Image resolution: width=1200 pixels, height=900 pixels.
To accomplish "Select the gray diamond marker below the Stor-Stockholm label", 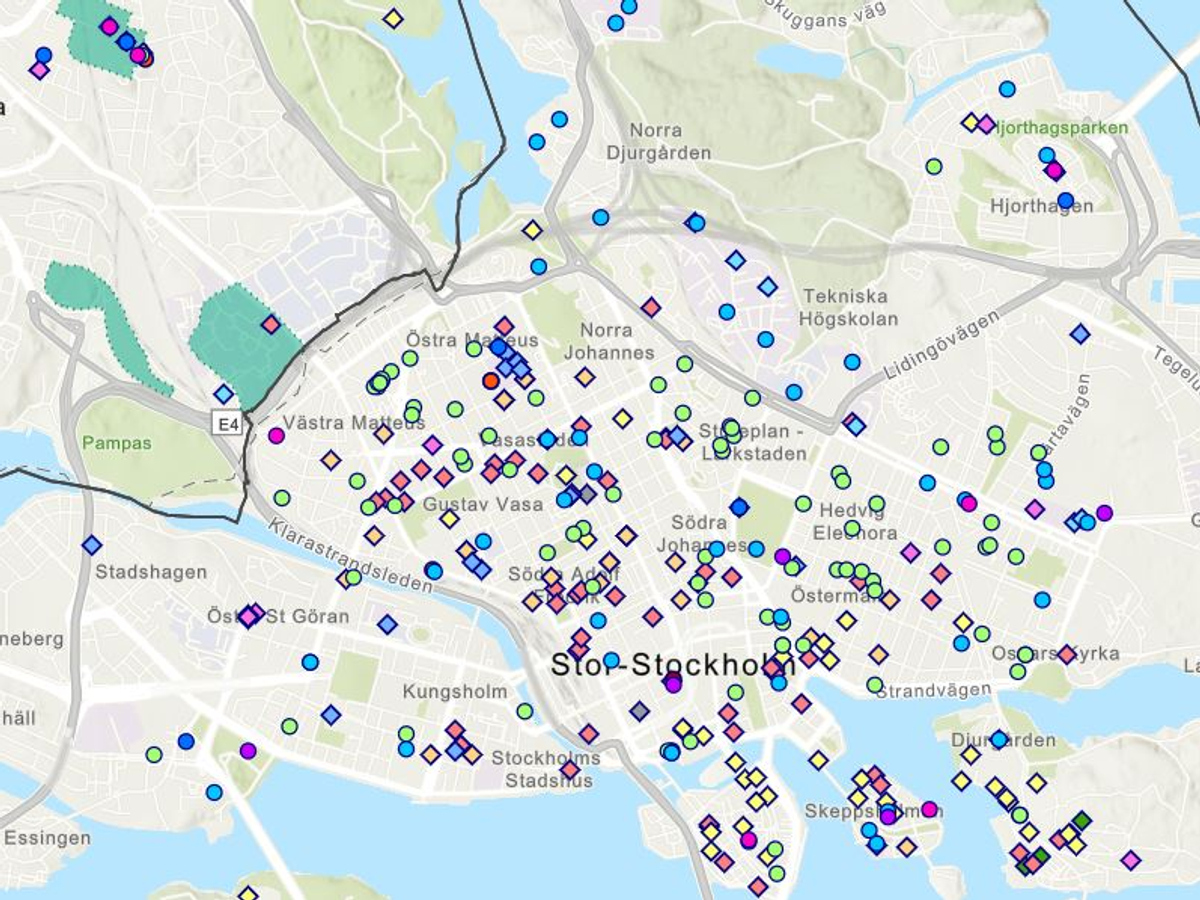I will 640,711.
